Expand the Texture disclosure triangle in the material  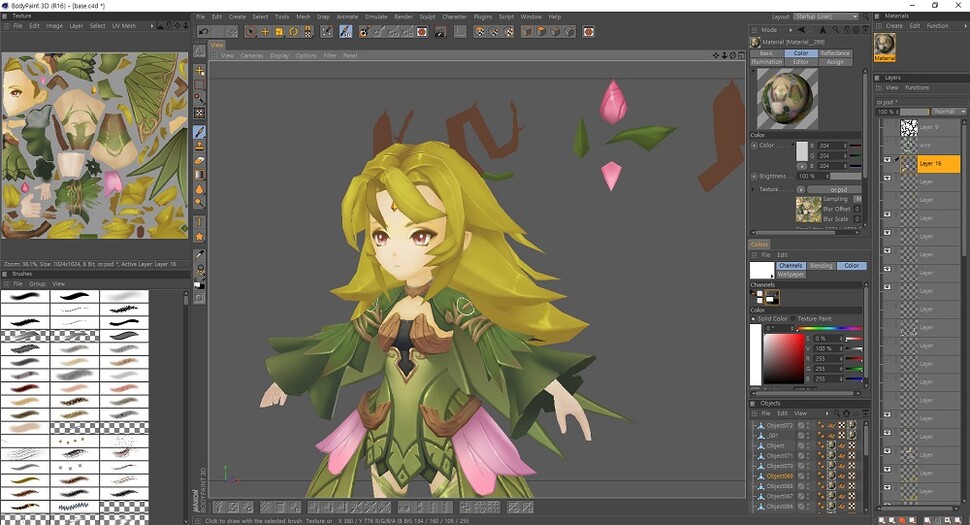point(753,189)
